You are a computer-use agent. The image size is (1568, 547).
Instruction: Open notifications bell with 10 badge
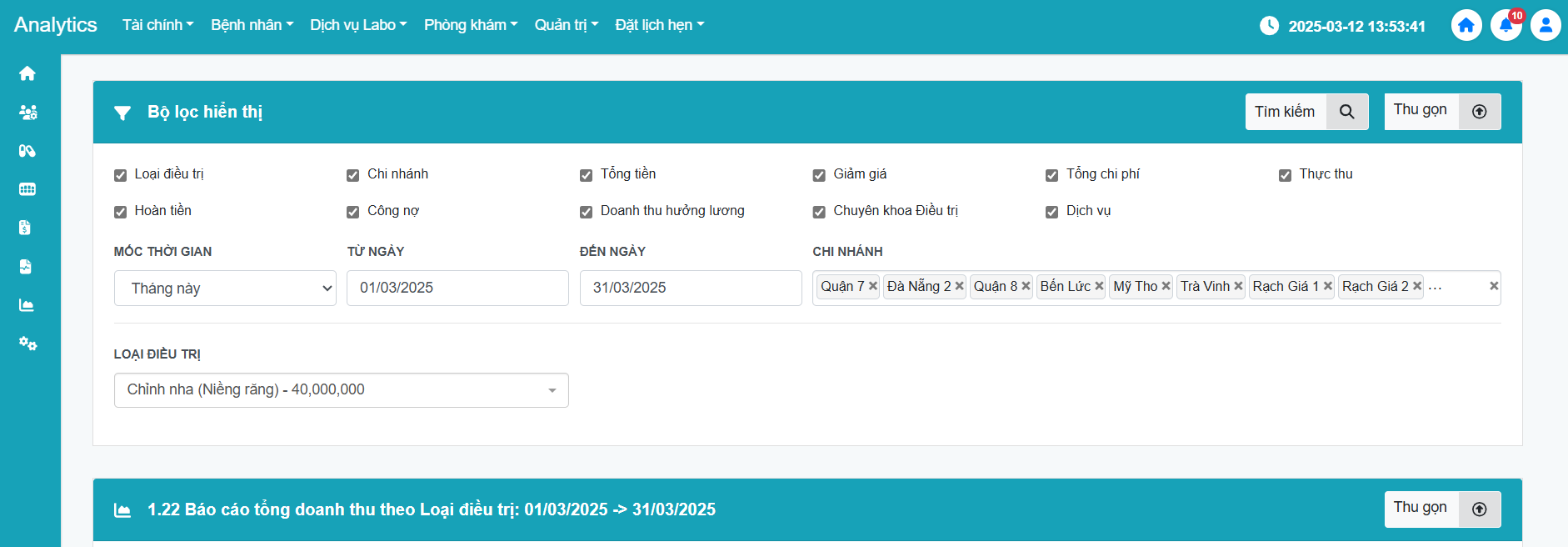[1506, 25]
